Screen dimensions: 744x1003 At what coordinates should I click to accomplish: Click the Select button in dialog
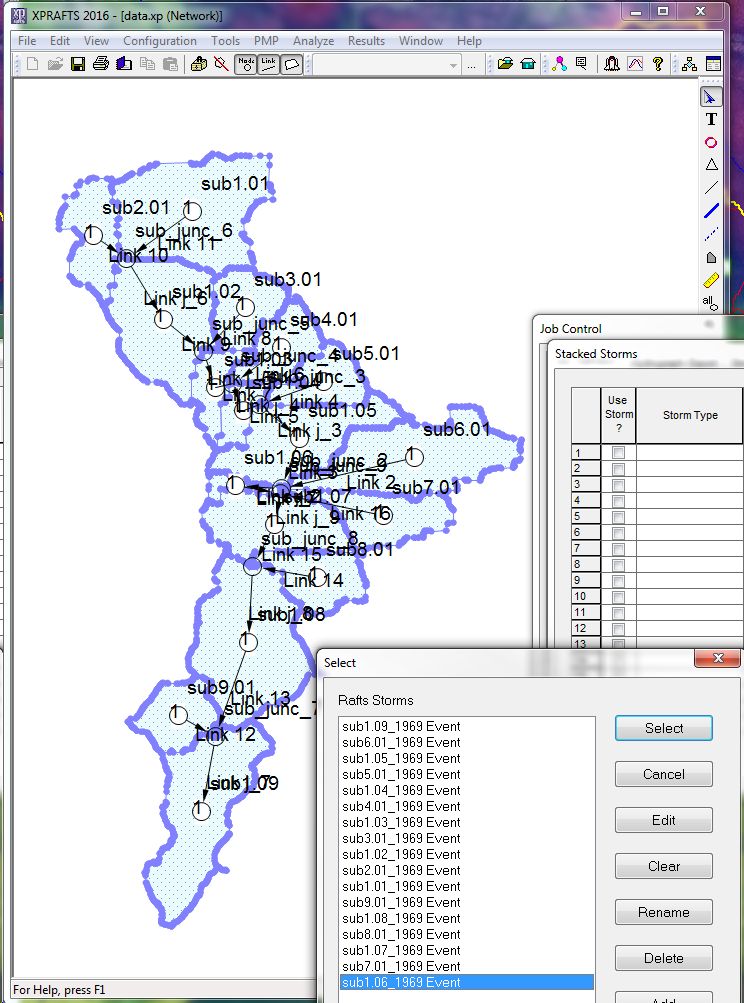coord(663,728)
